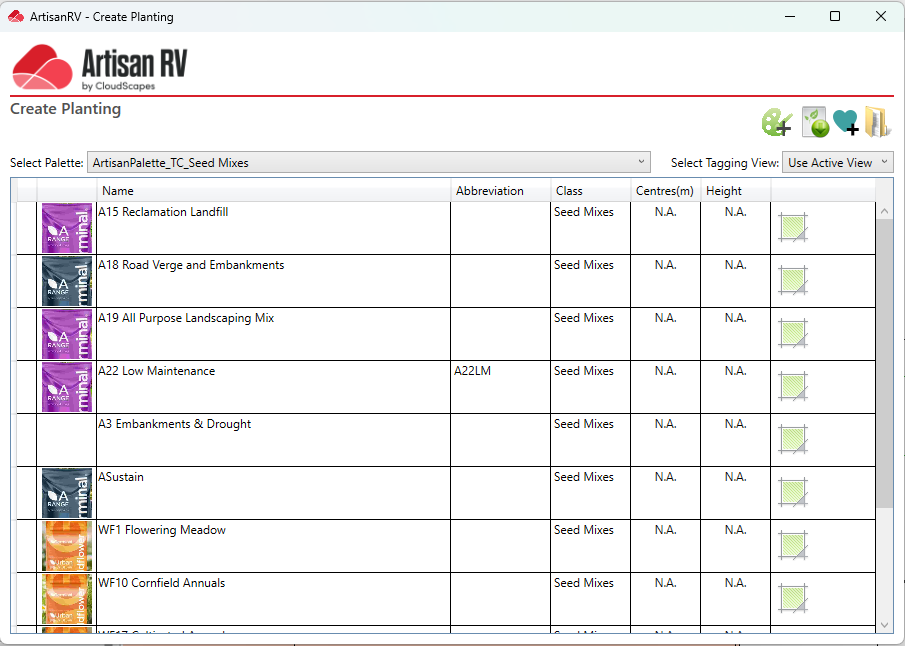
Task: Click area hatch icon for A15 Reclamation Landfill
Action: [x=793, y=227]
